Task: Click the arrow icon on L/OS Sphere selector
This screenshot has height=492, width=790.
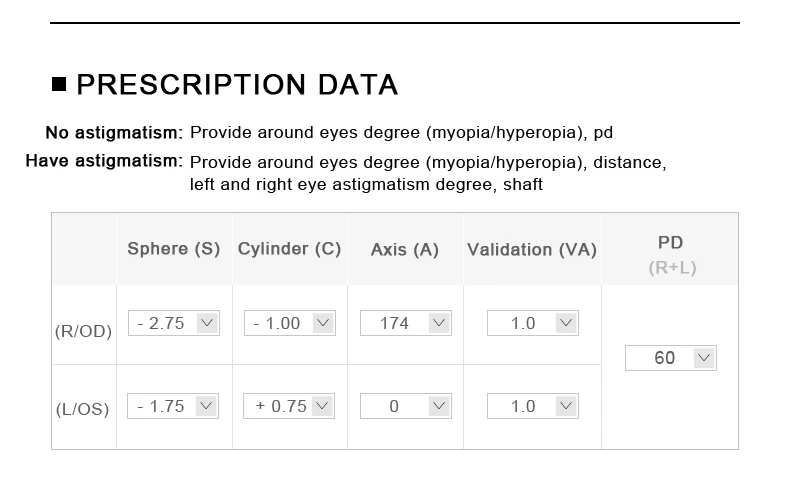Action: tap(206, 406)
